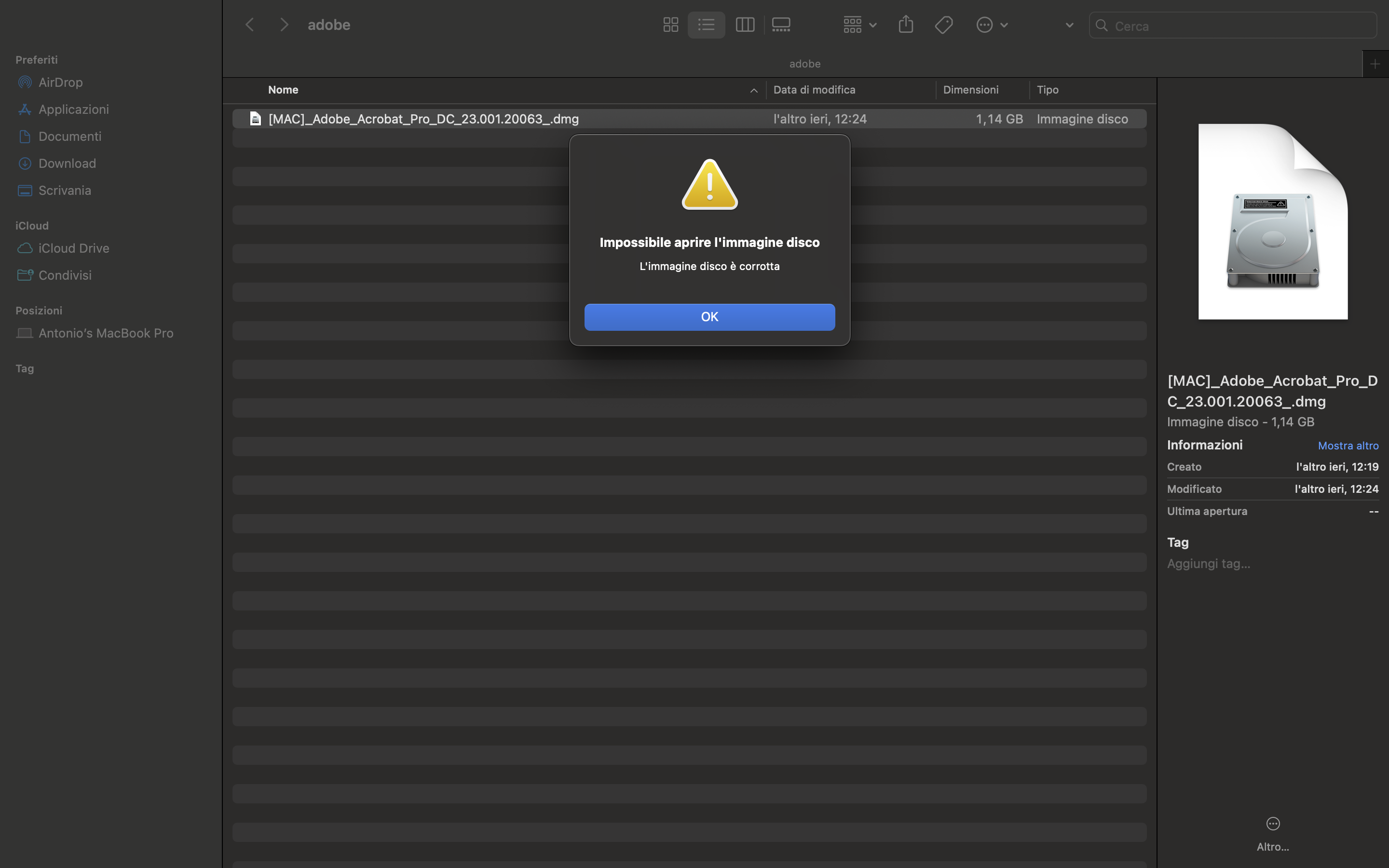Click the Preferiti section header
The width and height of the screenshot is (1389, 868).
36,60
